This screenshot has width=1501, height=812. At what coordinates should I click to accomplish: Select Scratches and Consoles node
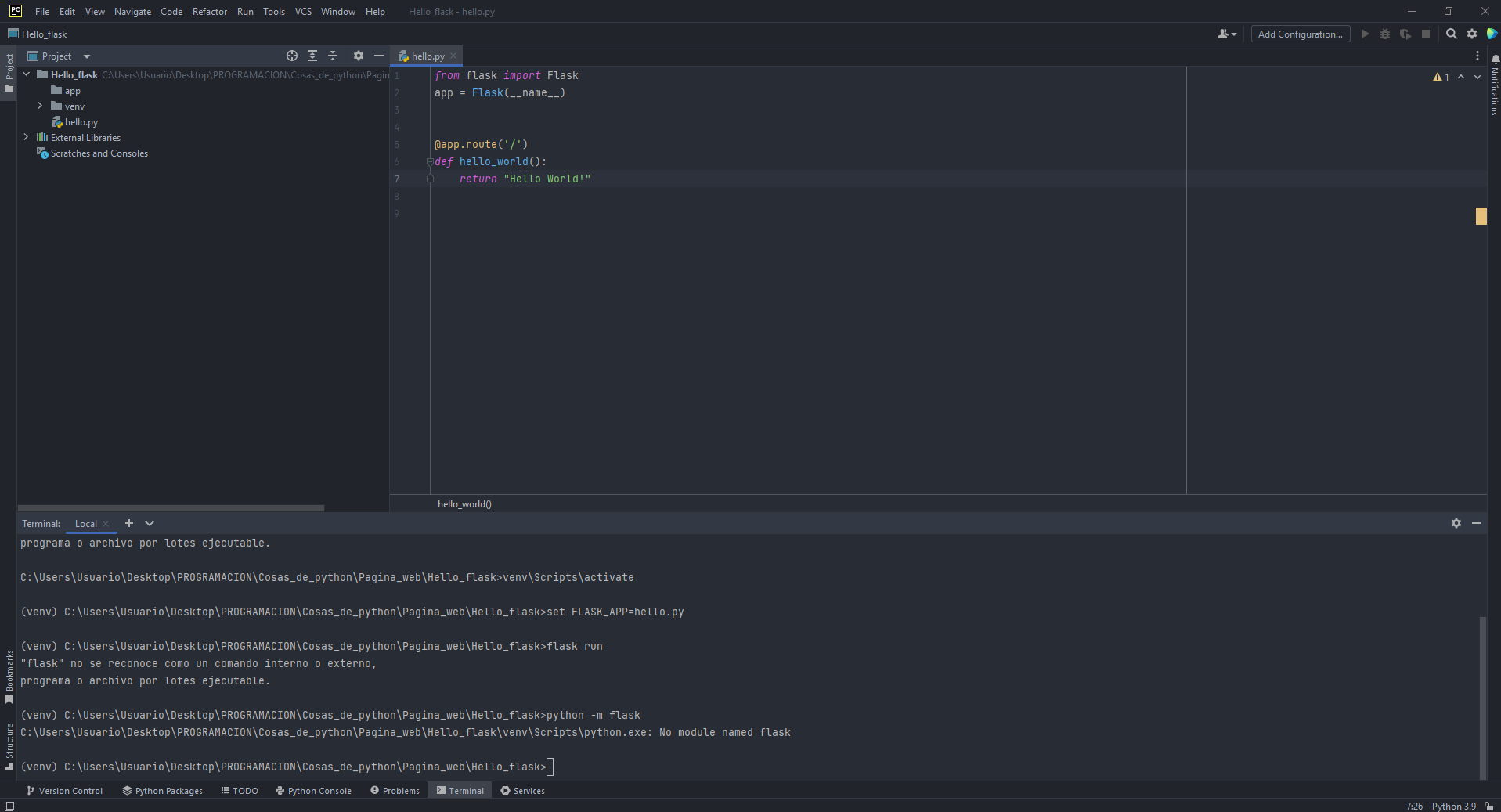point(92,153)
